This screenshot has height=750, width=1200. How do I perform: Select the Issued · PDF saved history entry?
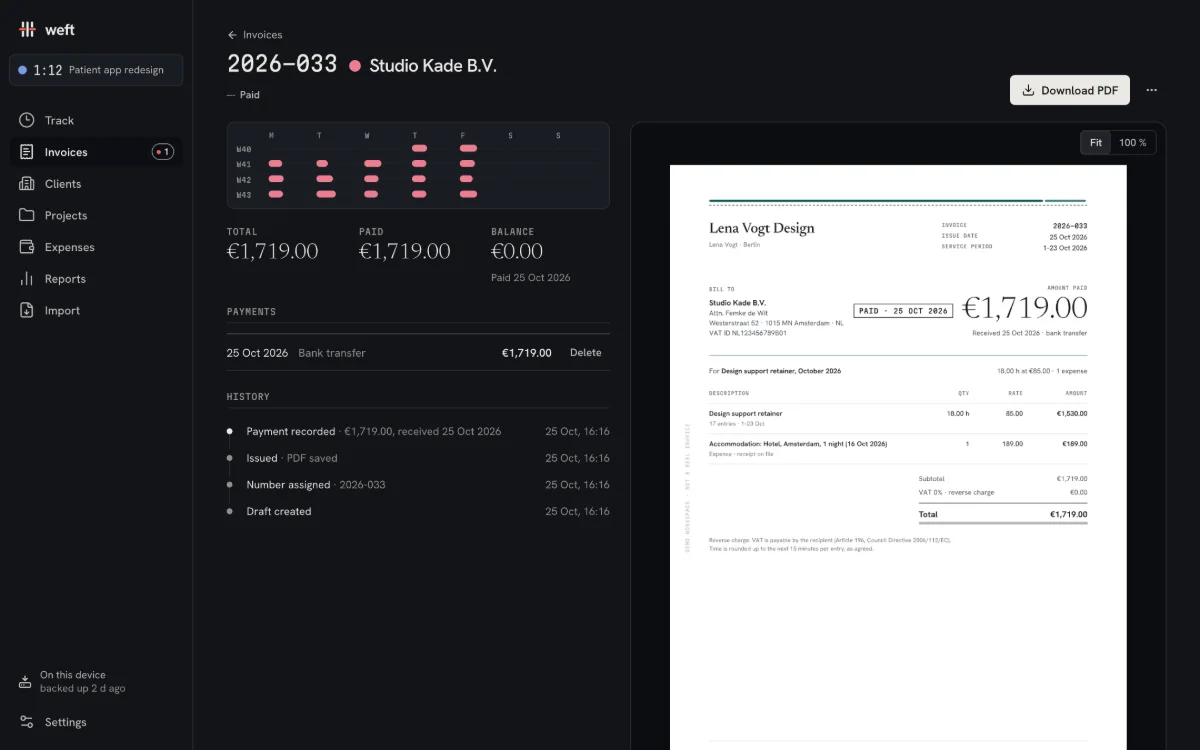pyautogui.click(x=418, y=458)
